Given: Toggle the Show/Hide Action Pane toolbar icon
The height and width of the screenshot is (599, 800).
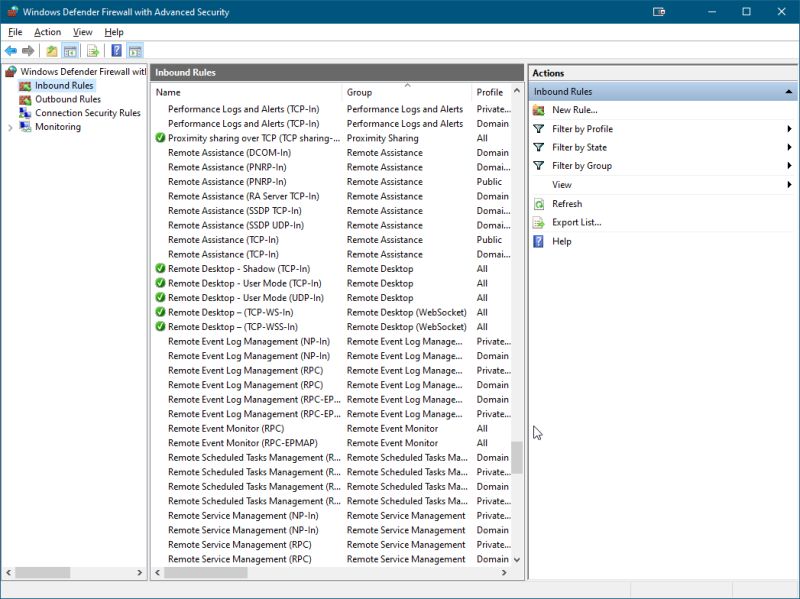Looking at the screenshot, I should point(135,51).
